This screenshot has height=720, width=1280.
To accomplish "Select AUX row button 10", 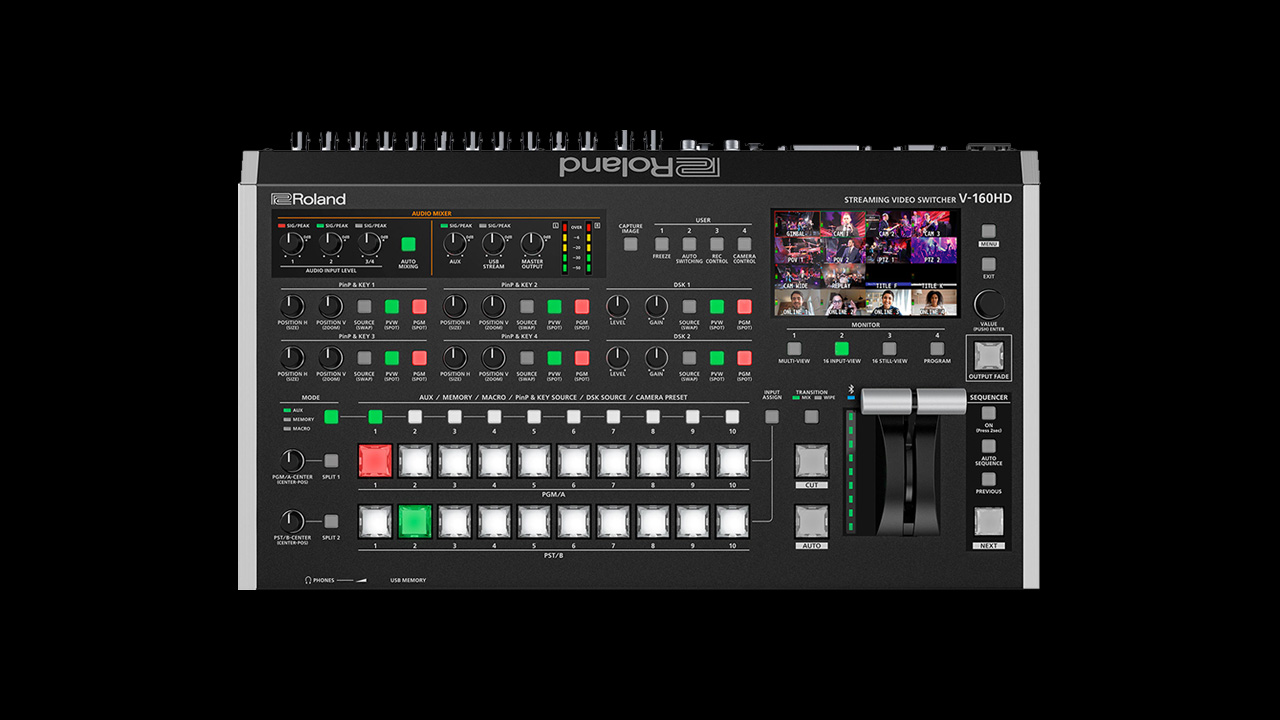I will 732,417.
